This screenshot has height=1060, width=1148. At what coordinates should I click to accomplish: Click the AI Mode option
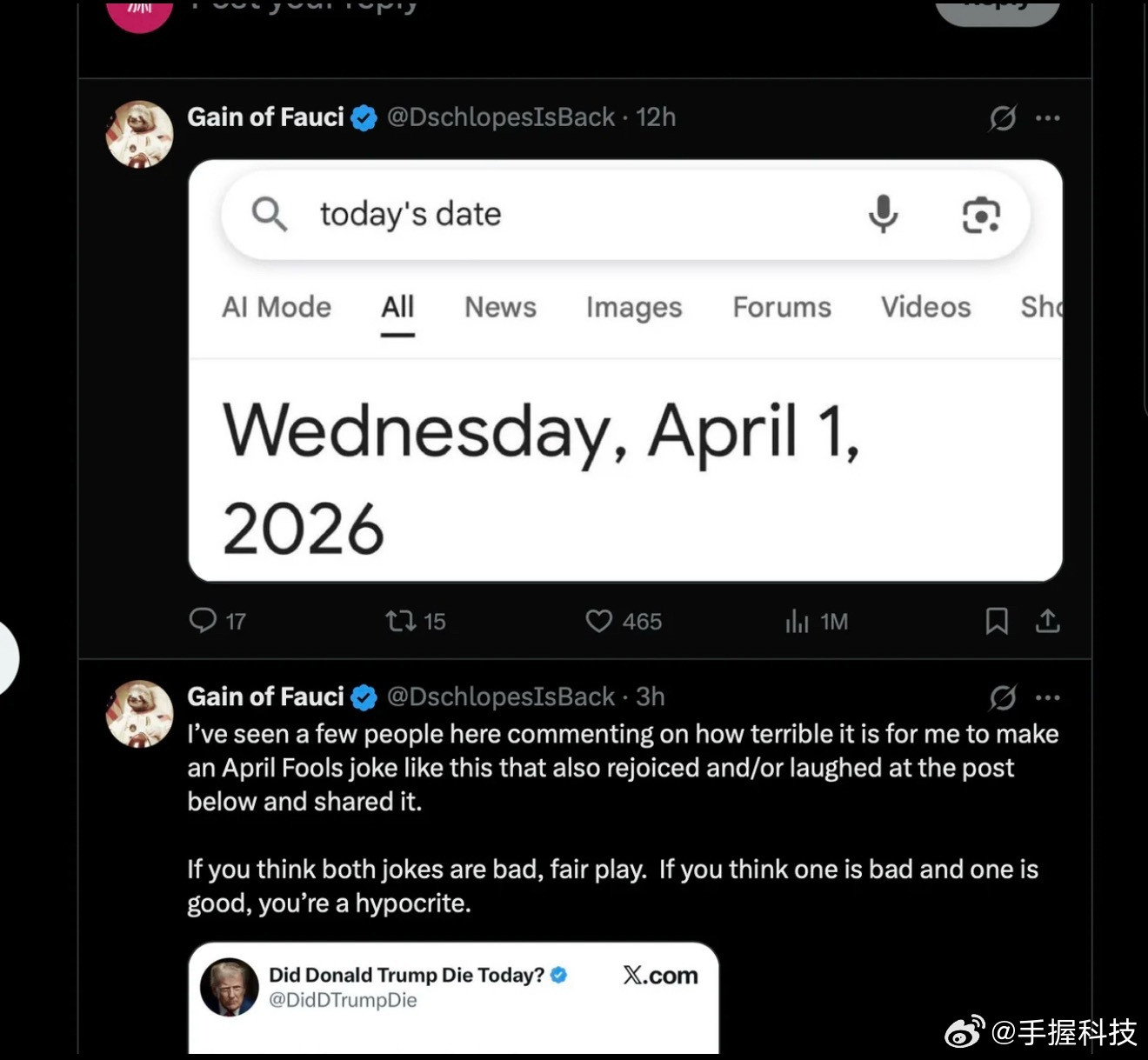[x=276, y=307]
